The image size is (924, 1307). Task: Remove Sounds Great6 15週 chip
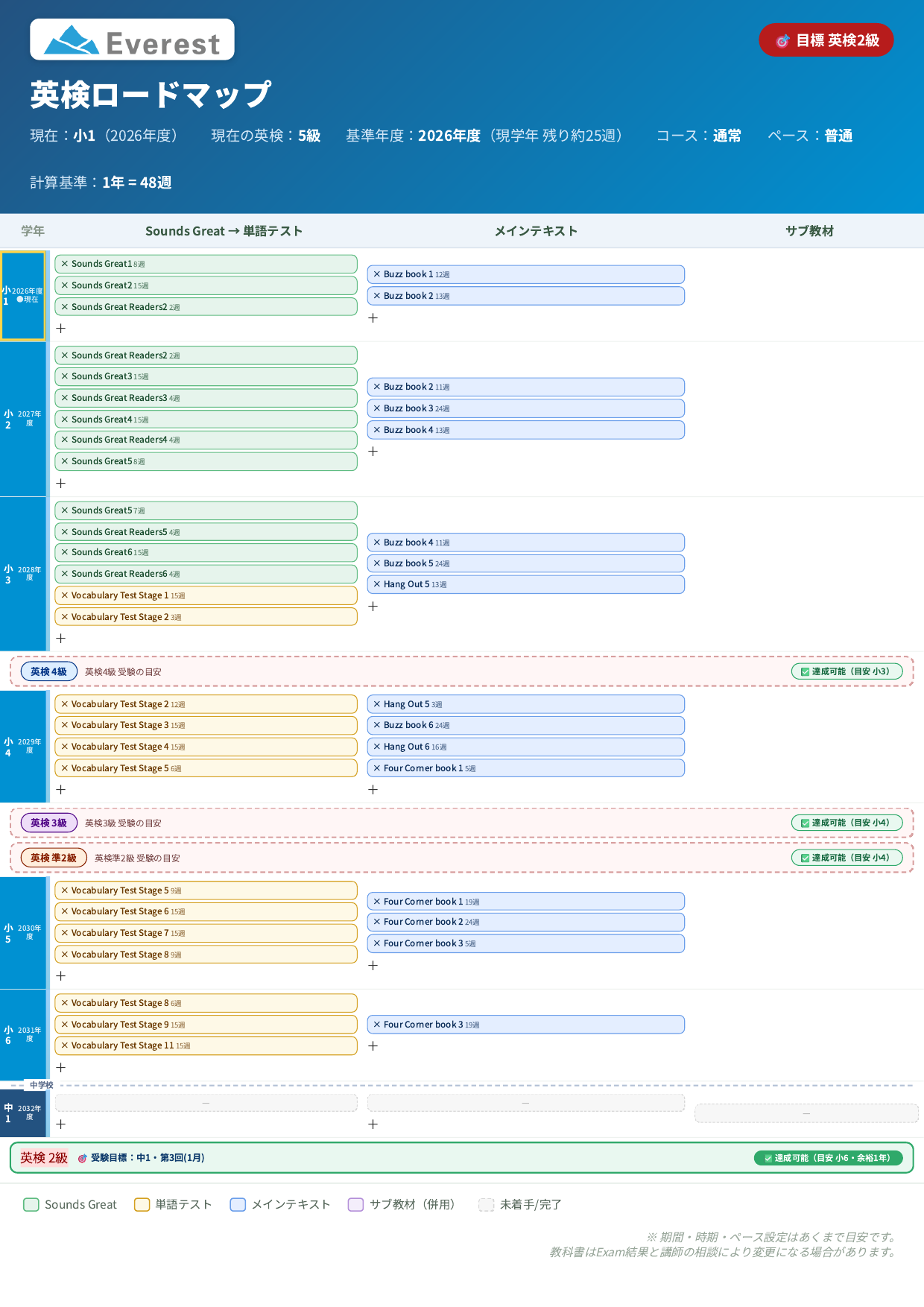pos(65,552)
